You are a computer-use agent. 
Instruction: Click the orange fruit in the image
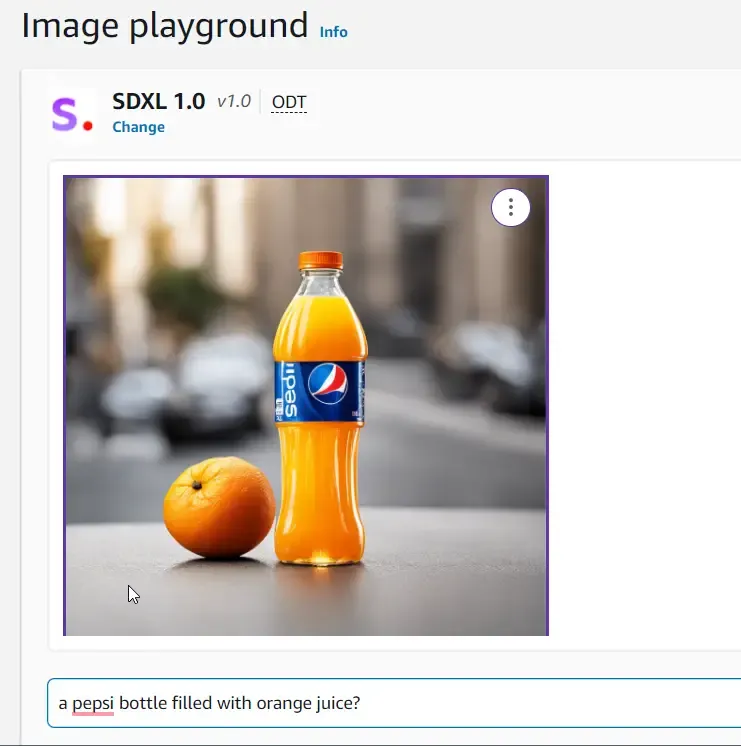click(219, 507)
